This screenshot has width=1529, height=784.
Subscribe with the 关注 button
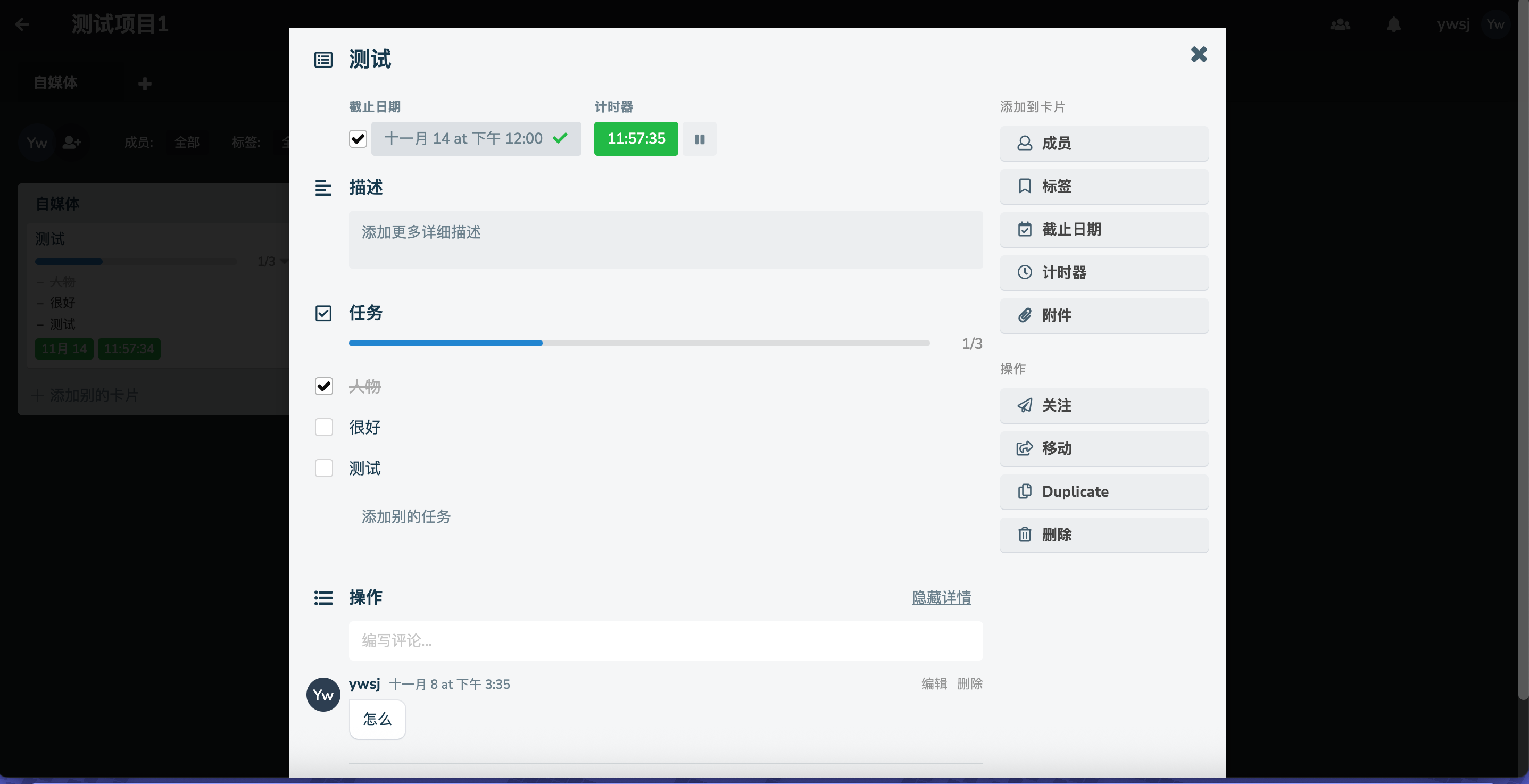click(x=1103, y=405)
